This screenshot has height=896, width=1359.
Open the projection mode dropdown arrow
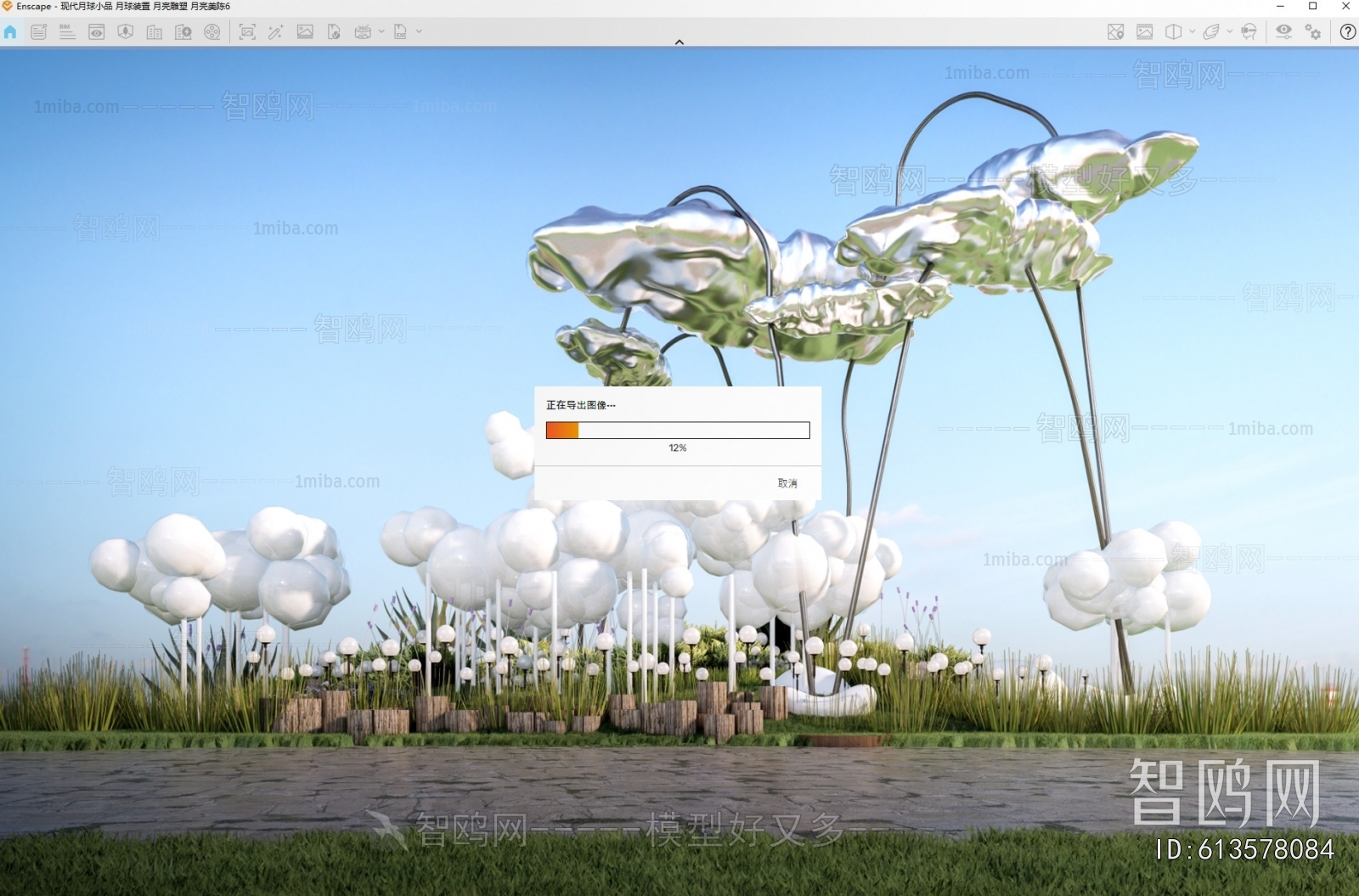(1193, 32)
